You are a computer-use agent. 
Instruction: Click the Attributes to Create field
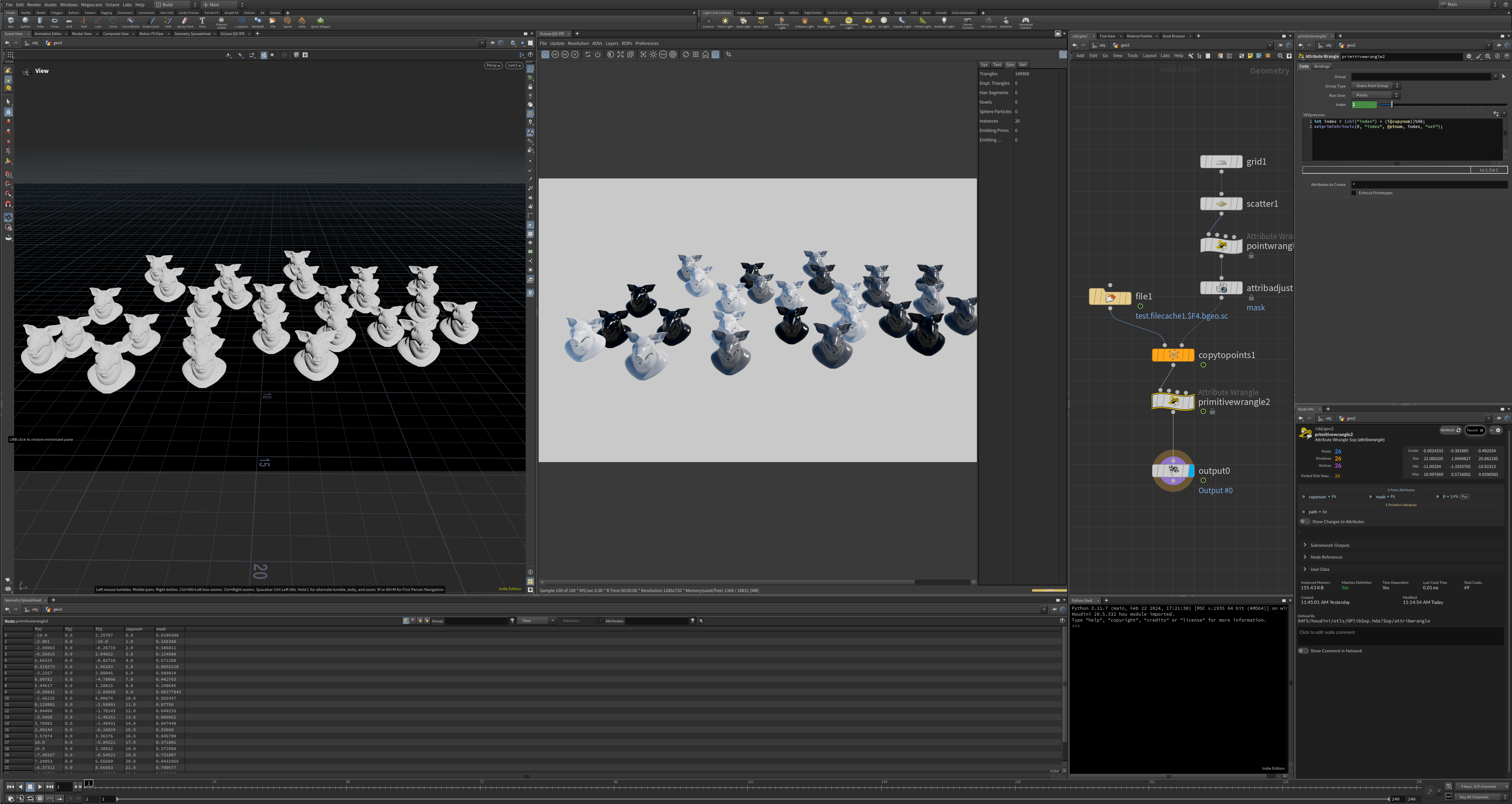point(1429,184)
